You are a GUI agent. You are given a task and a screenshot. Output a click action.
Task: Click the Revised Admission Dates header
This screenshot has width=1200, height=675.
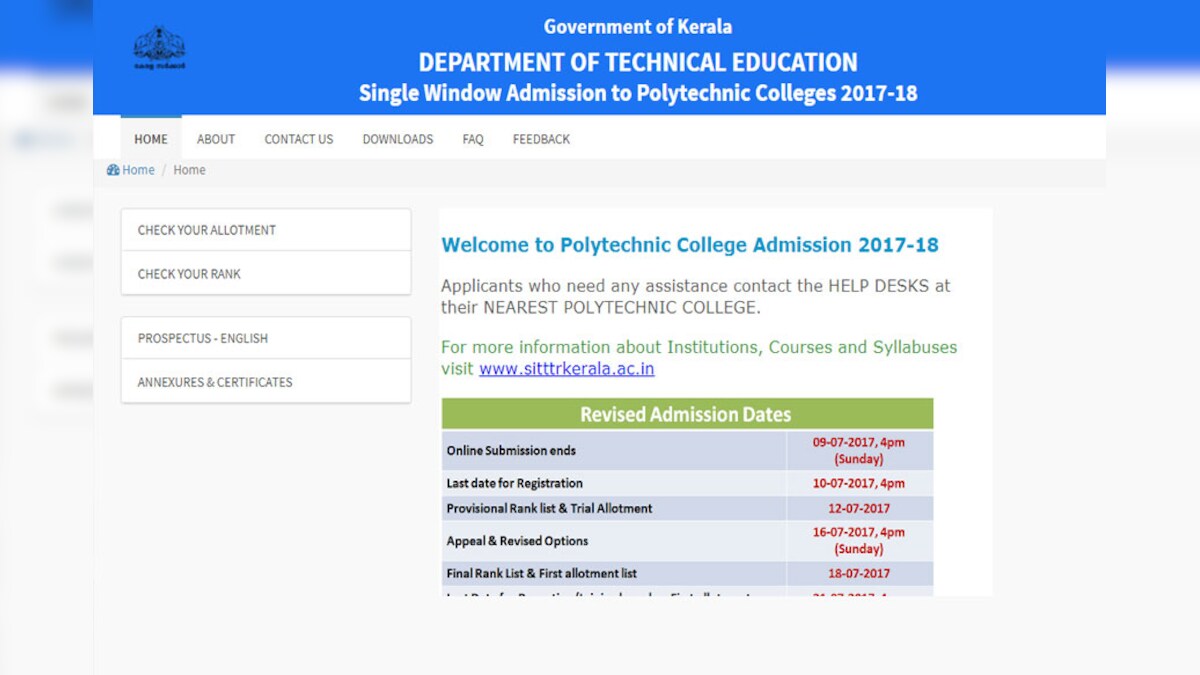tap(687, 413)
